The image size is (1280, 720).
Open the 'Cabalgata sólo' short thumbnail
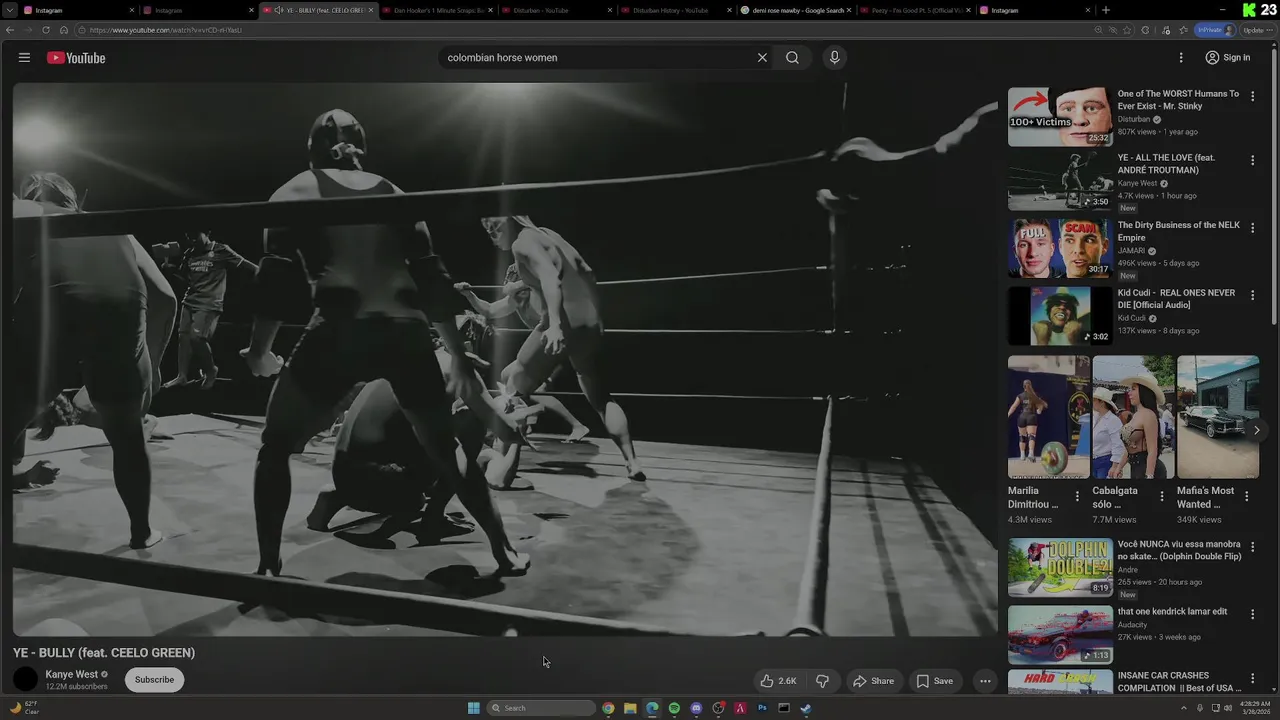(x=1133, y=417)
